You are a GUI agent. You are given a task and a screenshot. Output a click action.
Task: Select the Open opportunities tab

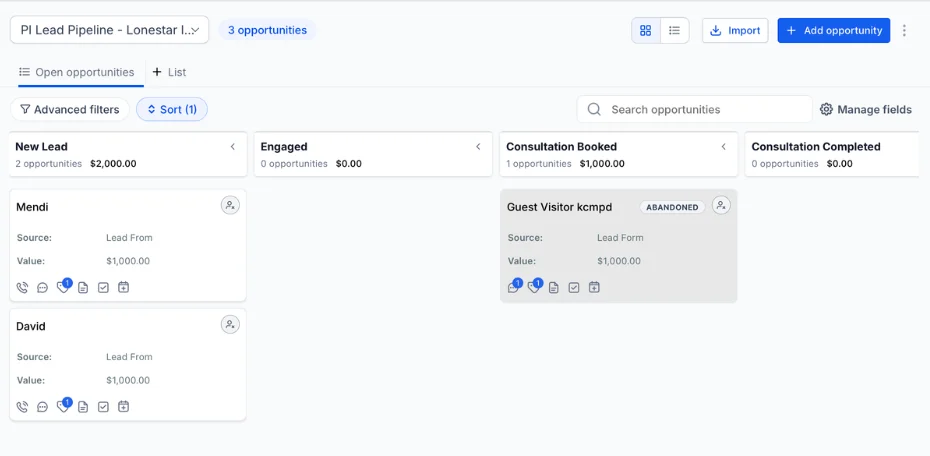(x=77, y=72)
